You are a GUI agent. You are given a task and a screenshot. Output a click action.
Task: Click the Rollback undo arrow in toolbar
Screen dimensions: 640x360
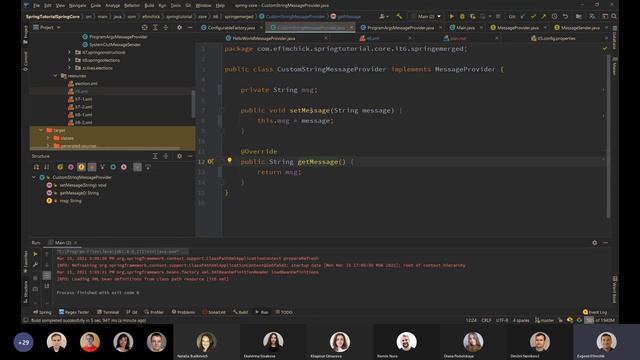(x=565, y=16)
